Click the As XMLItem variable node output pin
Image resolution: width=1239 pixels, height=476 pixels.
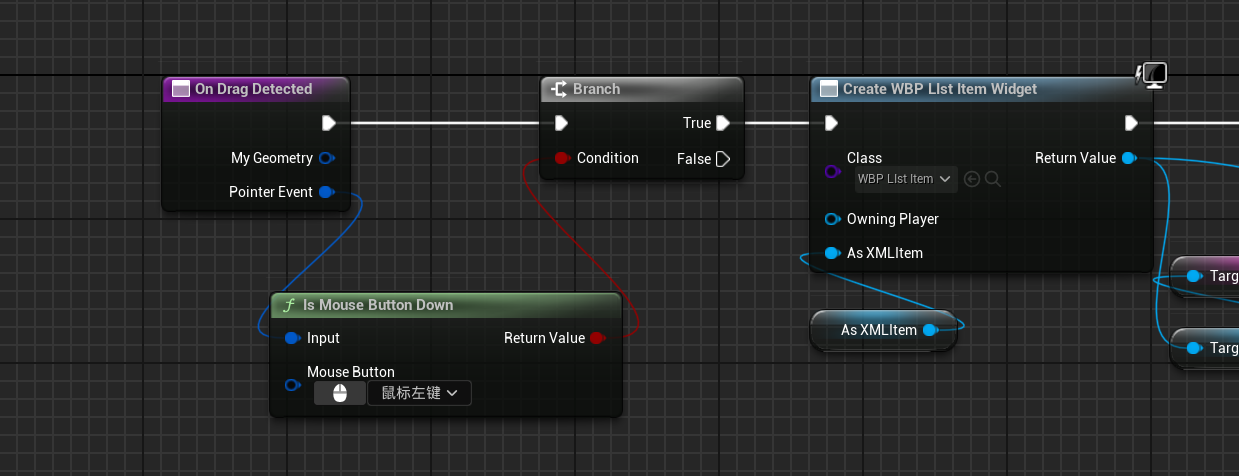click(x=930, y=330)
